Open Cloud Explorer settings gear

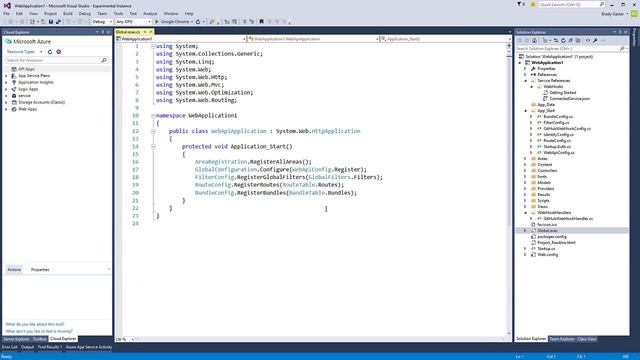[x=59, y=52]
